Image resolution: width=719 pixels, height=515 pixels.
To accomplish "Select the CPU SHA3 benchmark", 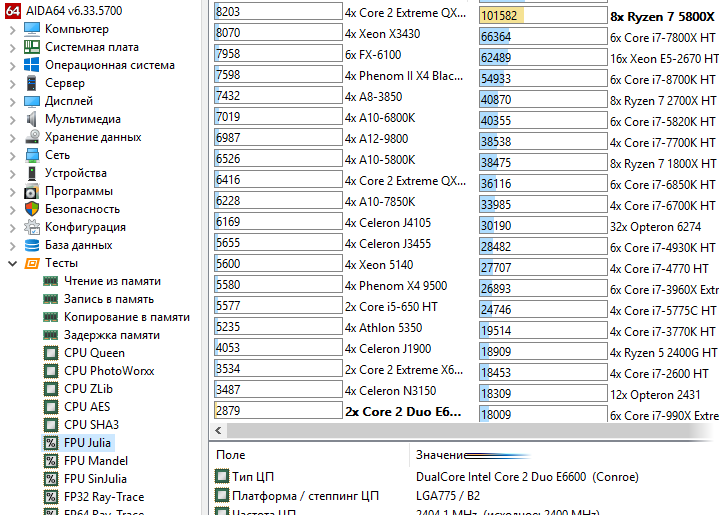I will click(x=91, y=425).
